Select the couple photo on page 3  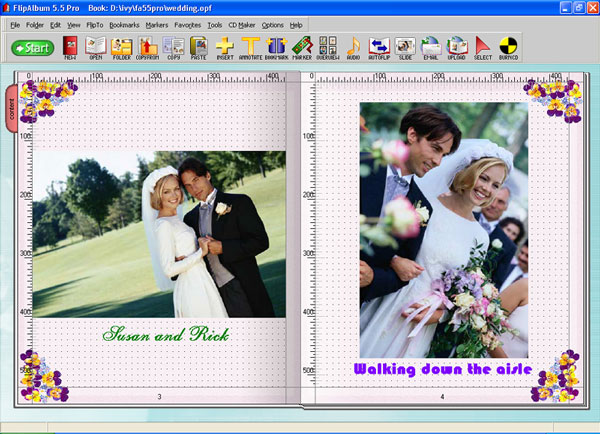coord(159,234)
